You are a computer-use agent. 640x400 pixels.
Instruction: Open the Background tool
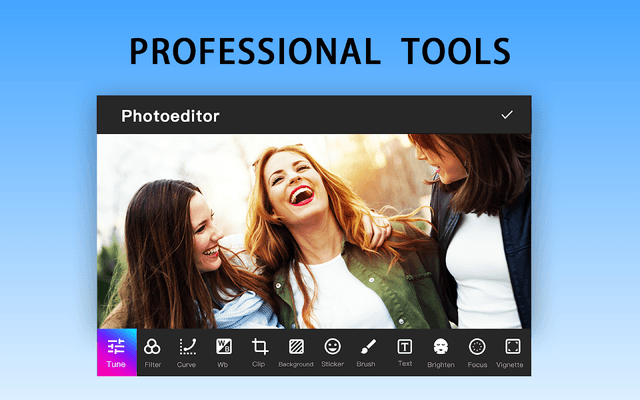(x=296, y=352)
